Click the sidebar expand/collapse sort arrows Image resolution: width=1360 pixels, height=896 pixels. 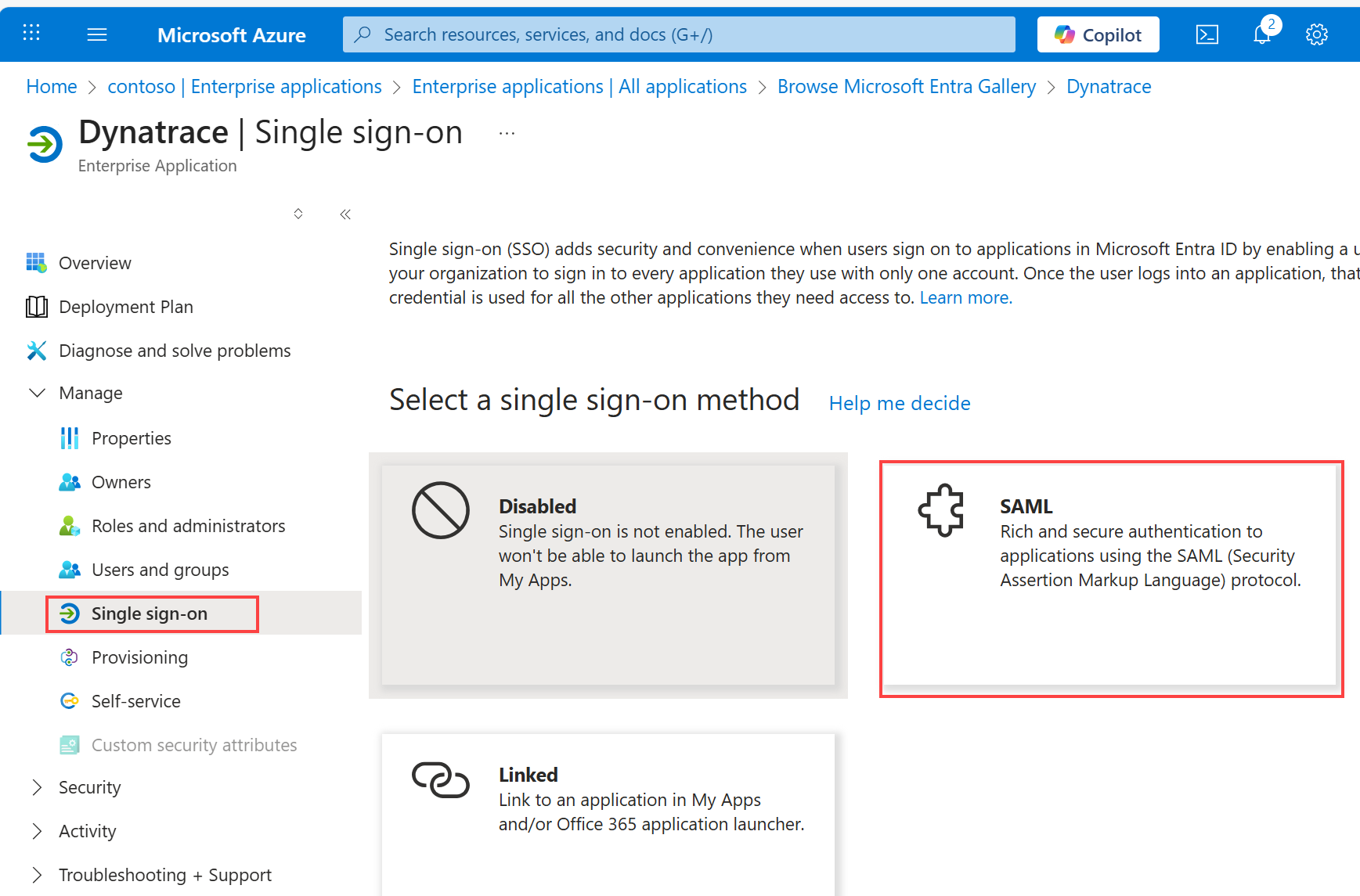298,214
